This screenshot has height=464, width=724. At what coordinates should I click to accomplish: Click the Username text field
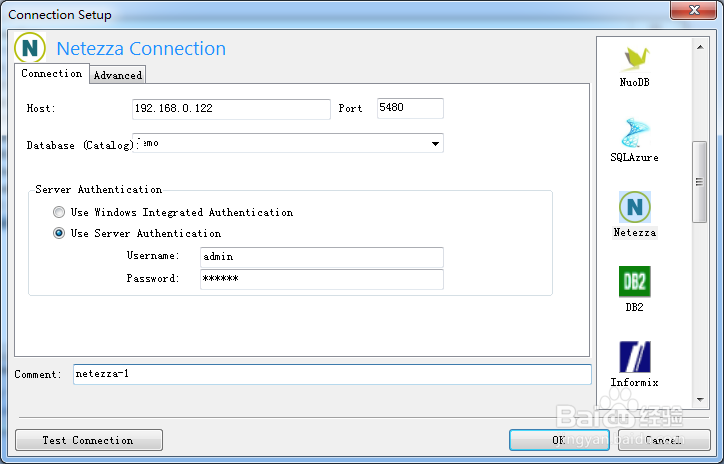tap(321, 257)
